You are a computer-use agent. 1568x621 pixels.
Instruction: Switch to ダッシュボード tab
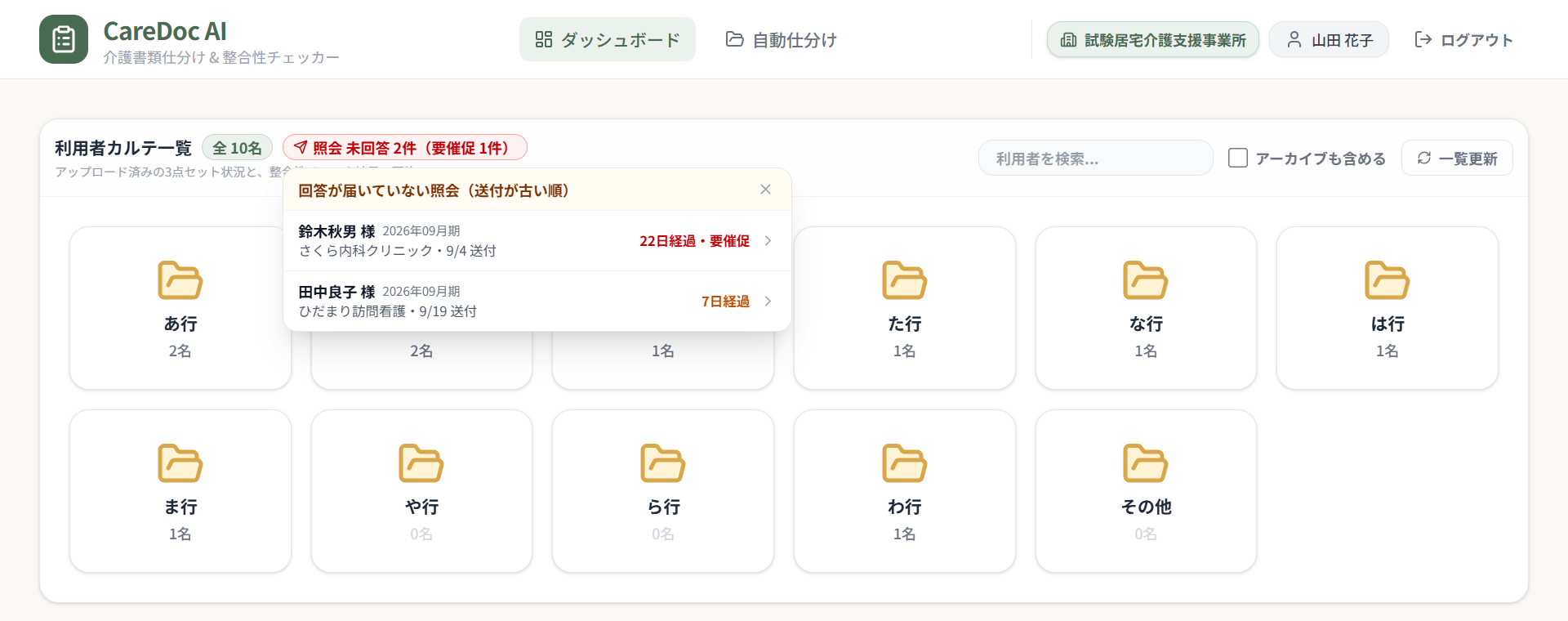608,39
